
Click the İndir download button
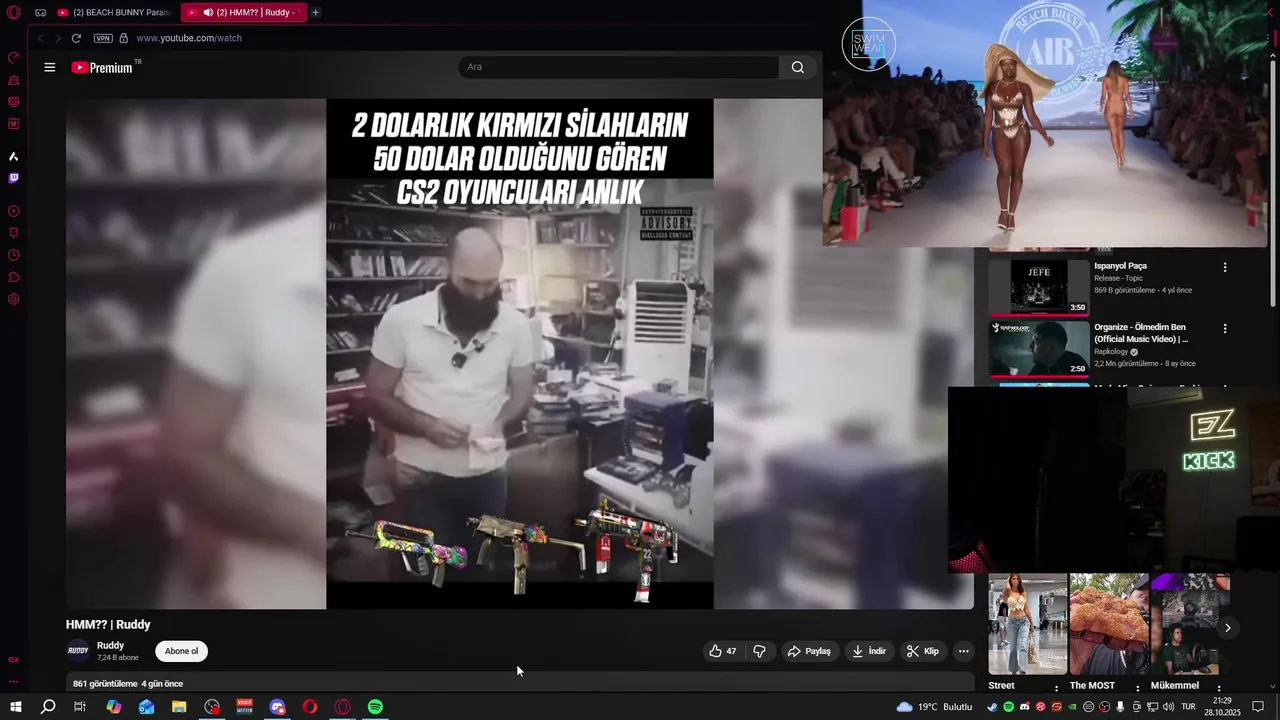coord(869,651)
